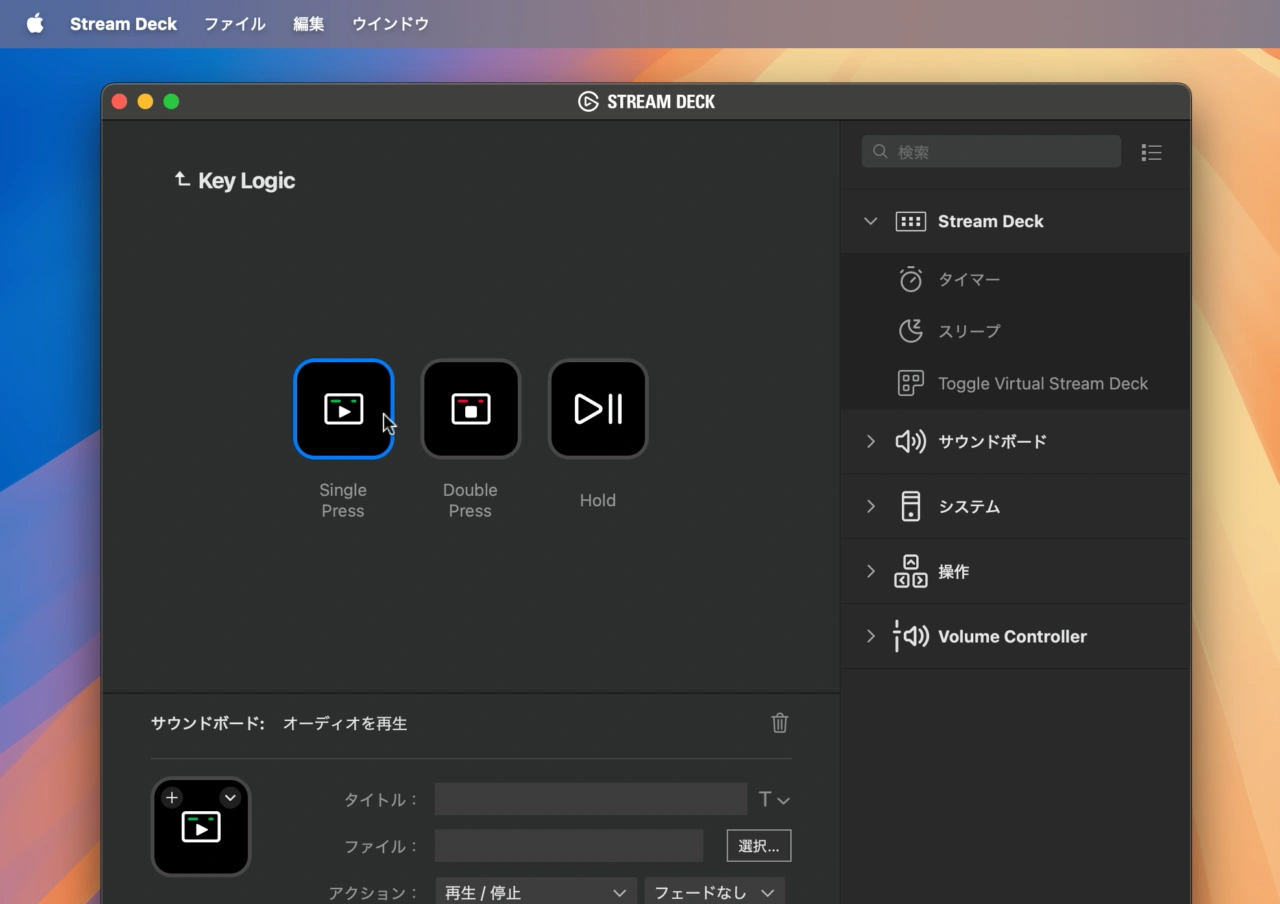The height and width of the screenshot is (904, 1280).
Task: Select the タイマー action icon
Action: click(x=911, y=279)
